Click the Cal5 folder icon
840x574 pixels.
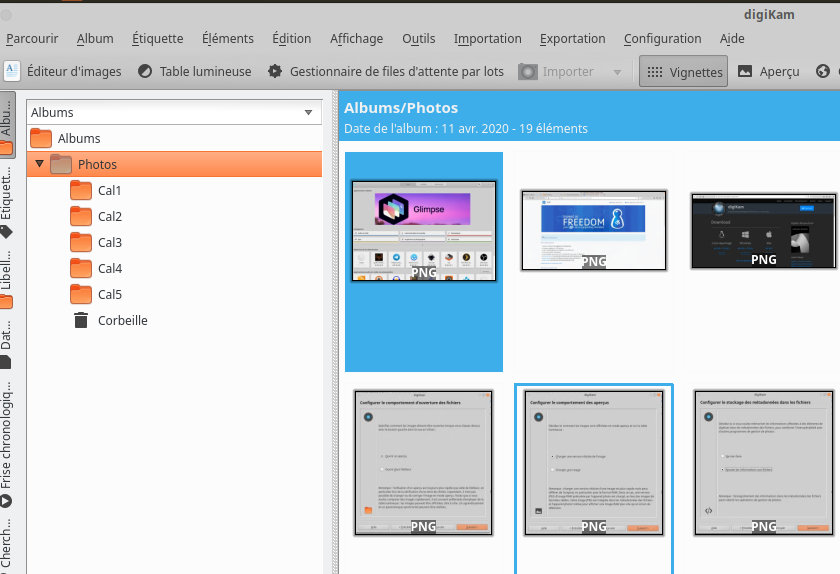(x=81, y=294)
